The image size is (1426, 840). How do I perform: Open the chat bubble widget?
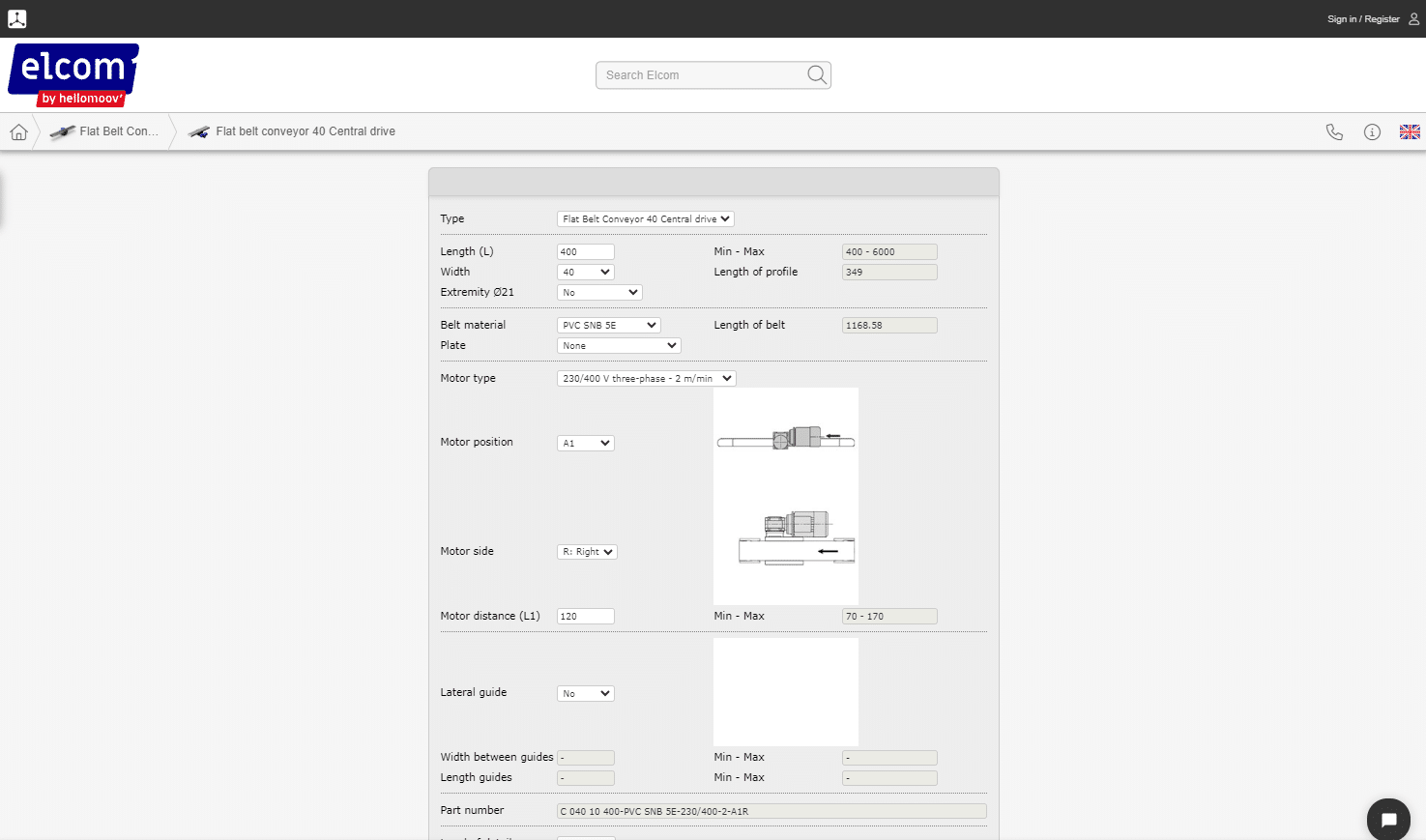pyautogui.click(x=1388, y=820)
